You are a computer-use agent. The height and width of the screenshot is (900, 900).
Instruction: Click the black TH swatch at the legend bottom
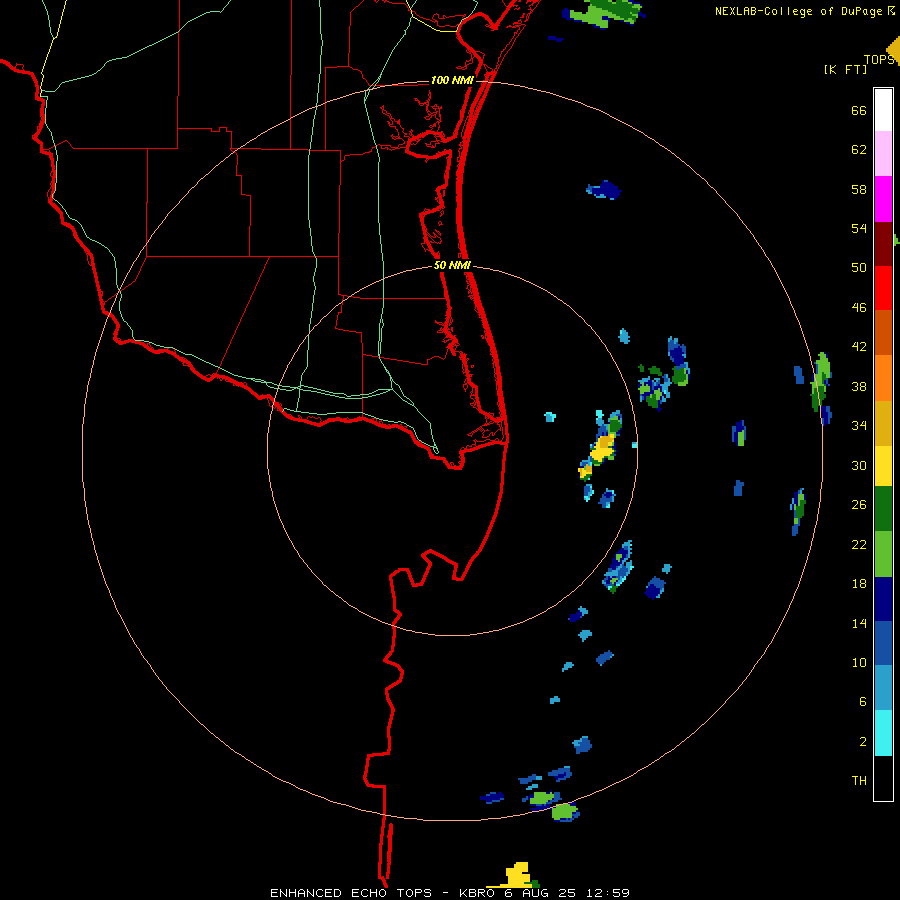coord(883,778)
